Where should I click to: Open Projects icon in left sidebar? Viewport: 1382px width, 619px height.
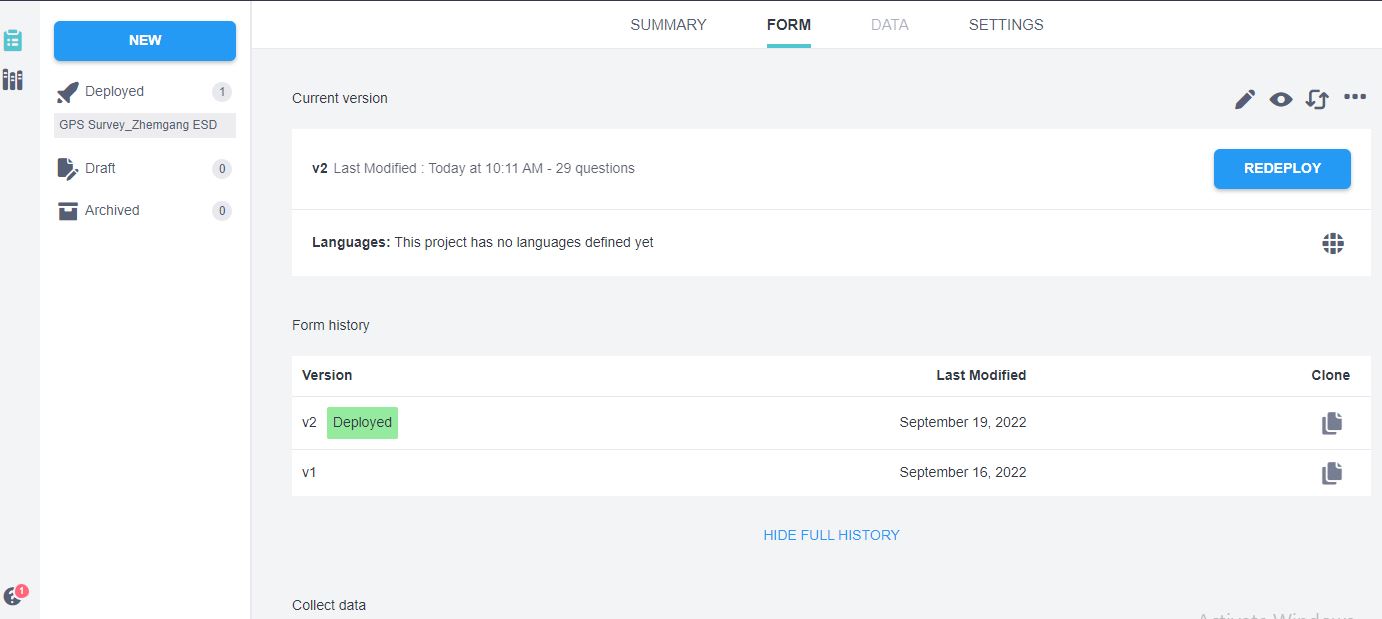(x=13, y=40)
